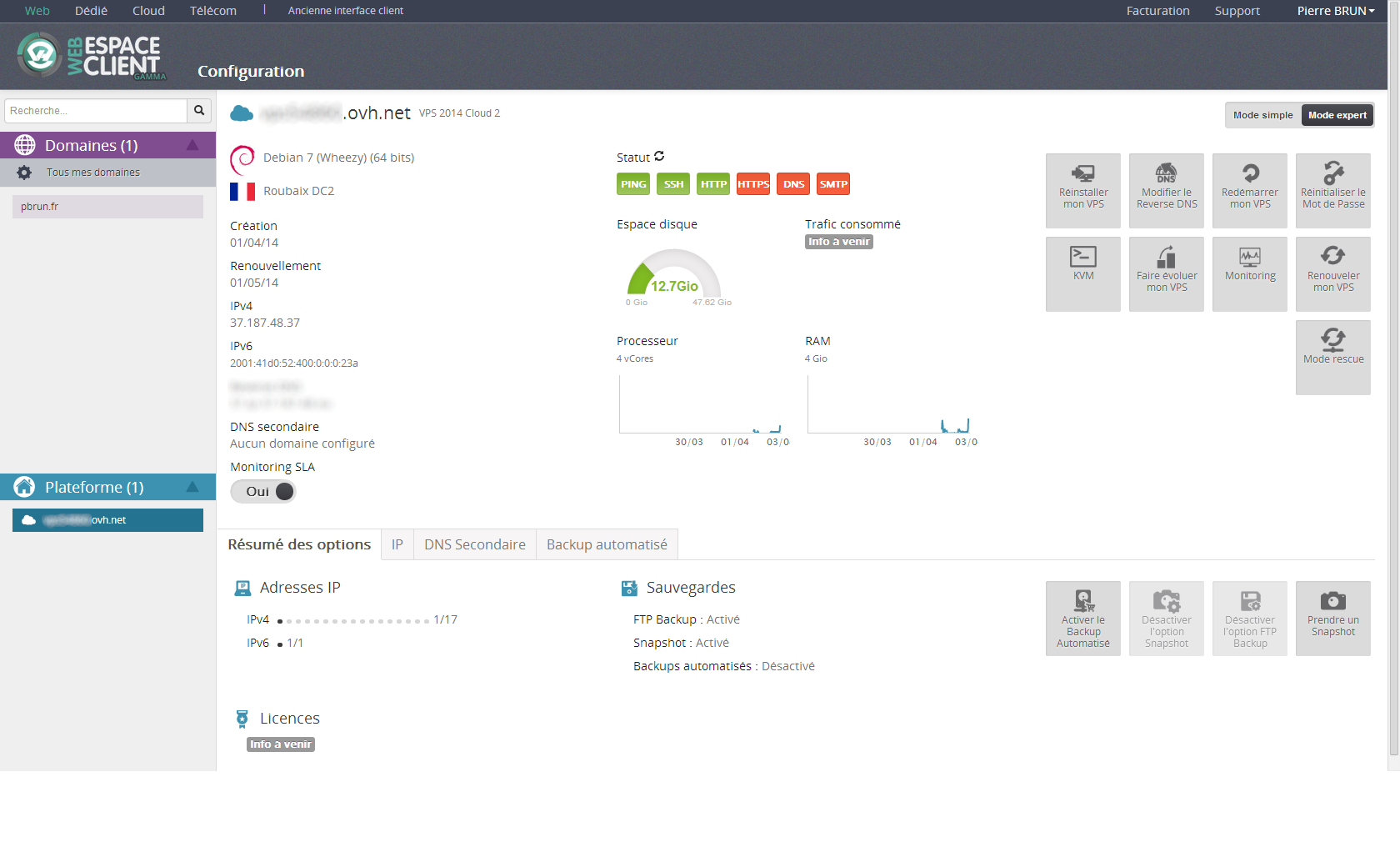Click the Adresses IP section icon
This screenshot has width=1400, height=842.
point(242,589)
